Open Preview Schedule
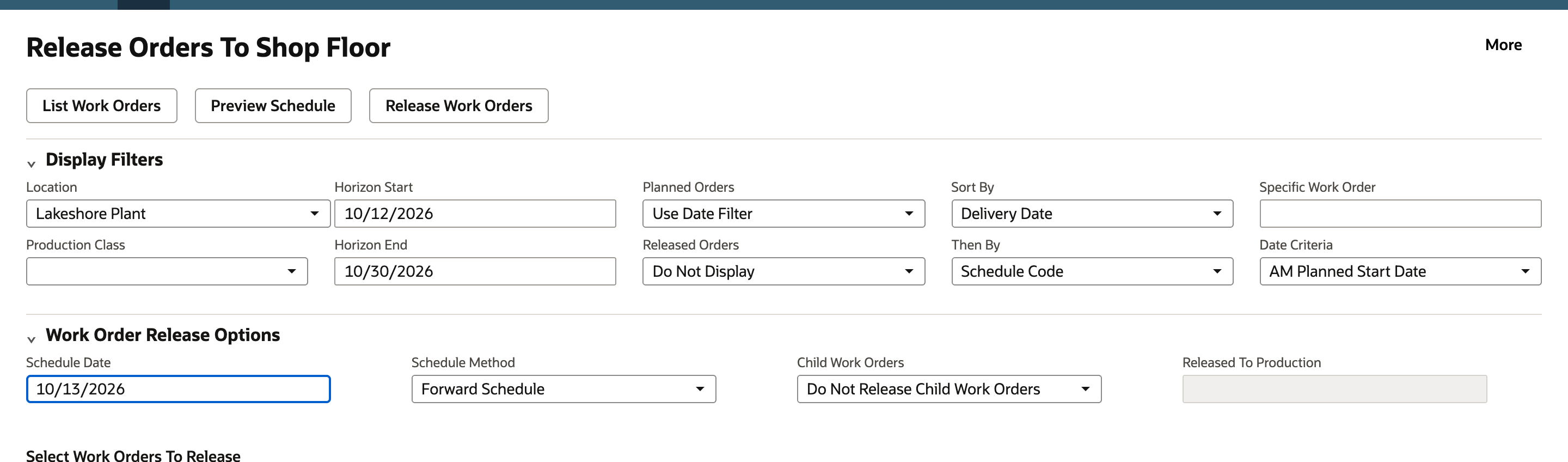 [273, 106]
